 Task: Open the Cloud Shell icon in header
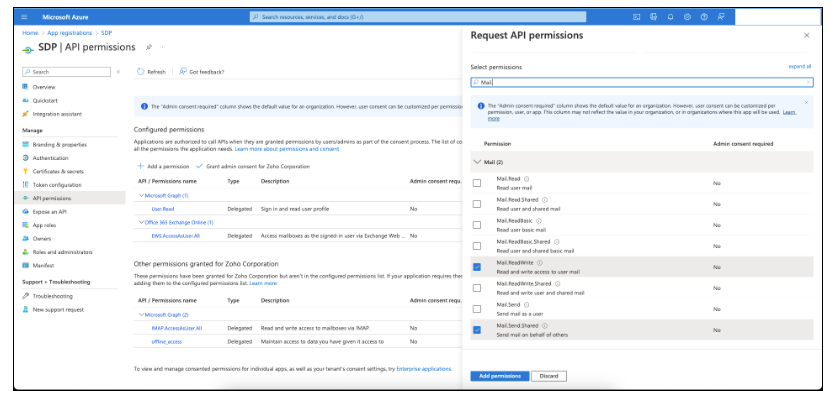637,17
